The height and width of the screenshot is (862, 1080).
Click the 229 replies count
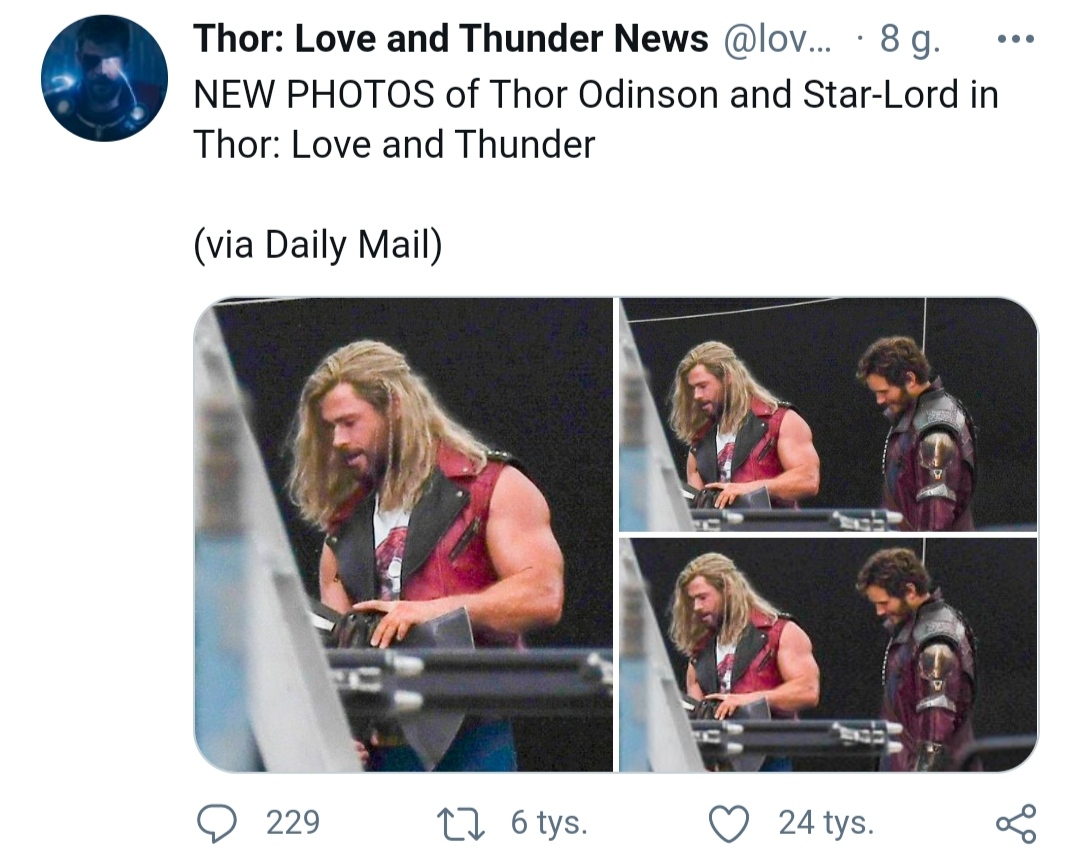click(293, 823)
